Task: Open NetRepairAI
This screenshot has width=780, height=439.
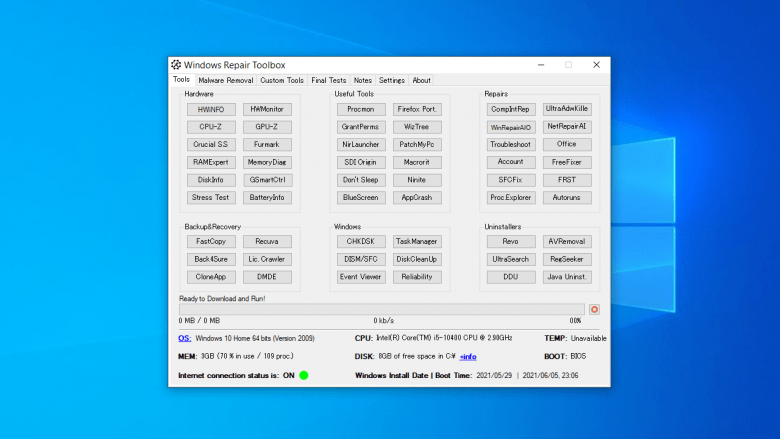Action: [567, 127]
